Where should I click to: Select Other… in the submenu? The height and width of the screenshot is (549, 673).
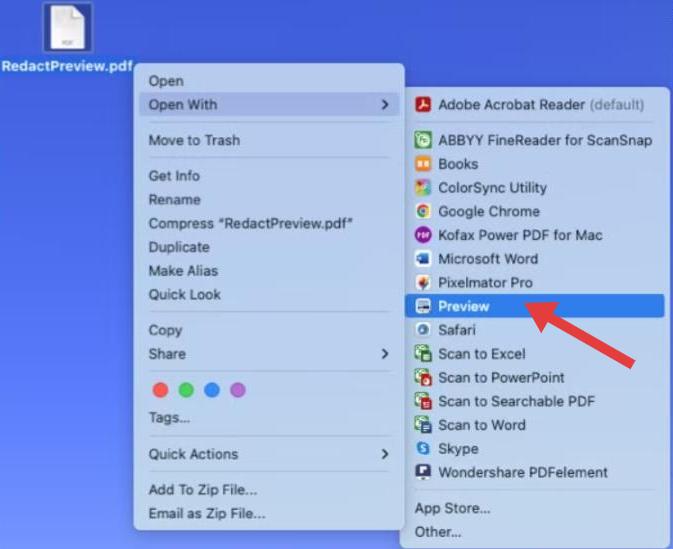click(x=535, y=532)
